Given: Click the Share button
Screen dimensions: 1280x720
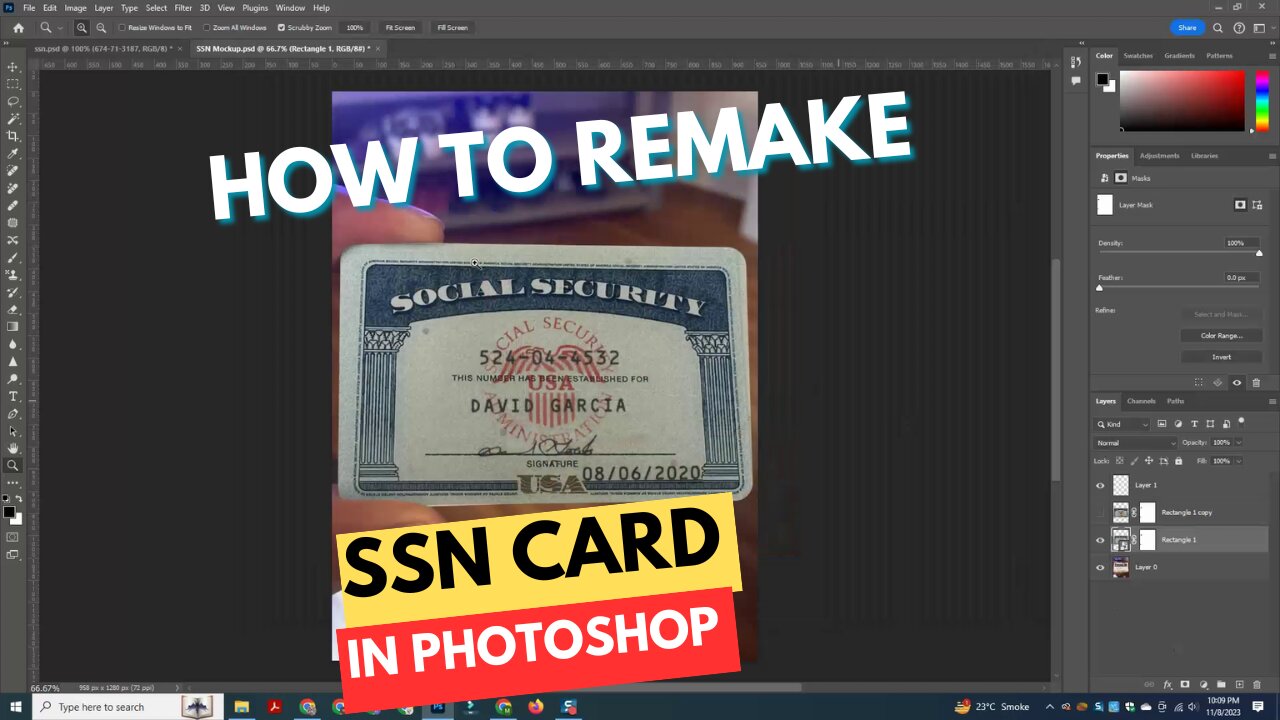Looking at the screenshot, I should (x=1187, y=28).
